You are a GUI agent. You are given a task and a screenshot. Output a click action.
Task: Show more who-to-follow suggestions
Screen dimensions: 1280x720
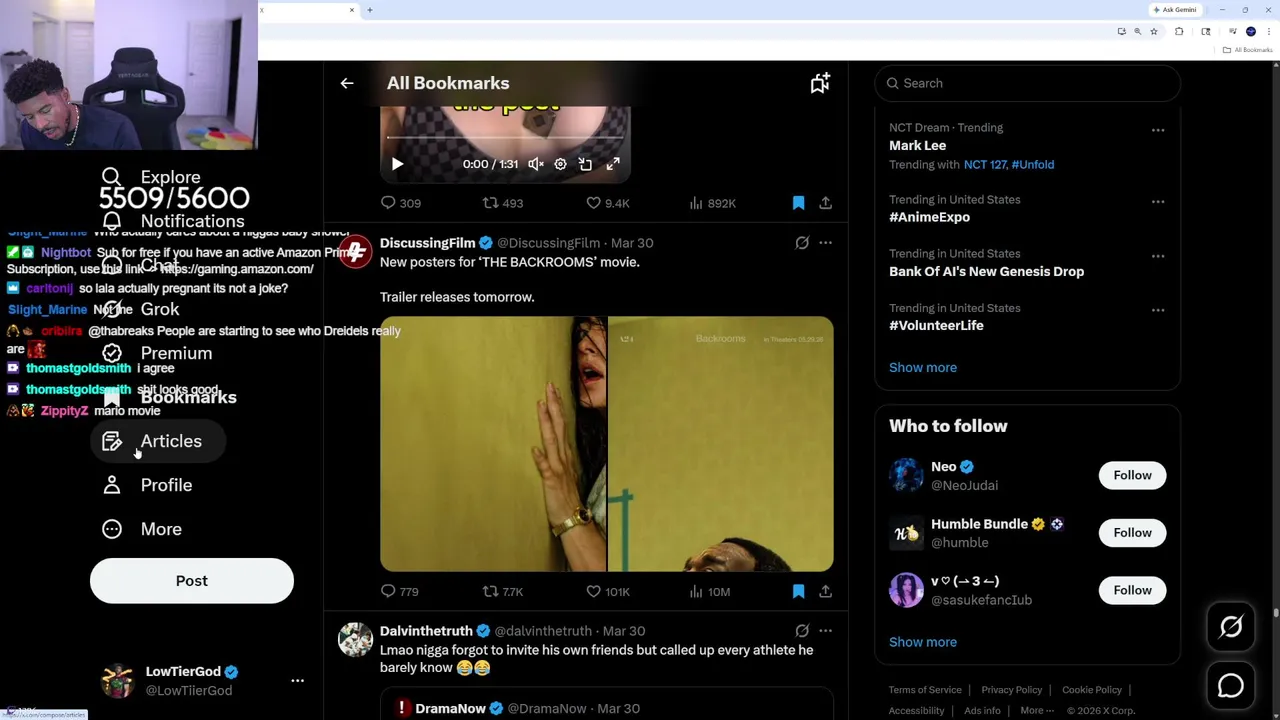coord(923,642)
